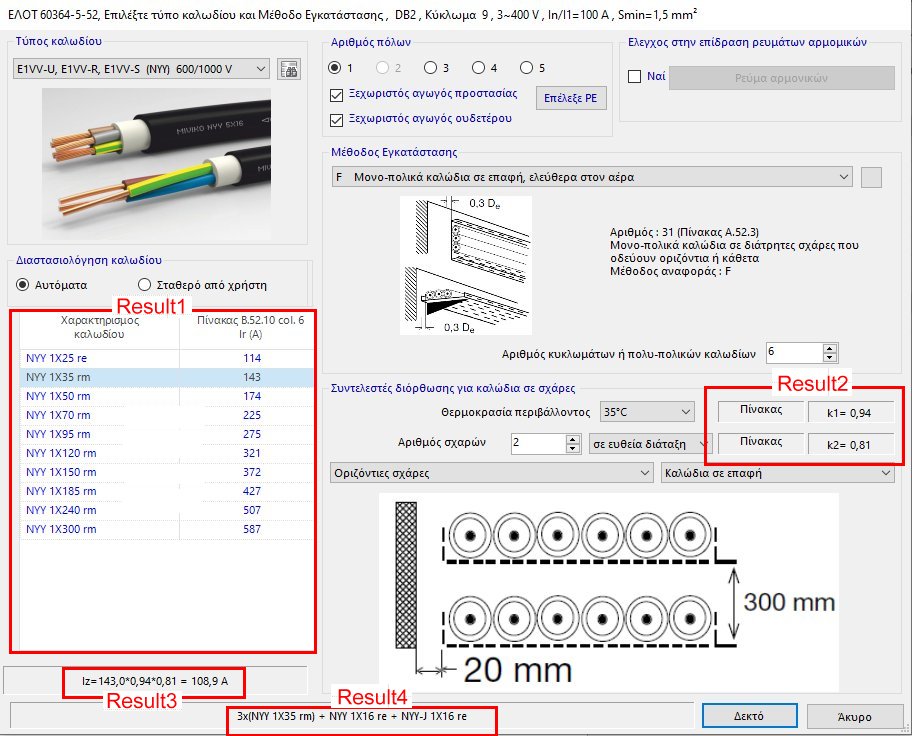
Task: Click k1= 0,94 value field
Action: point(850,413)
